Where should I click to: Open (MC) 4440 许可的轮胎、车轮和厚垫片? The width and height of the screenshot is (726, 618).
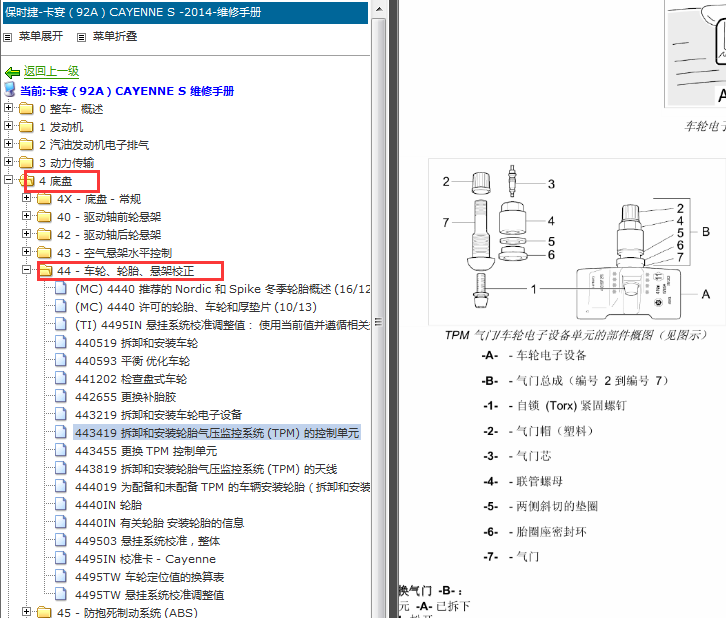pyautogui.click(x=196, y=307)
